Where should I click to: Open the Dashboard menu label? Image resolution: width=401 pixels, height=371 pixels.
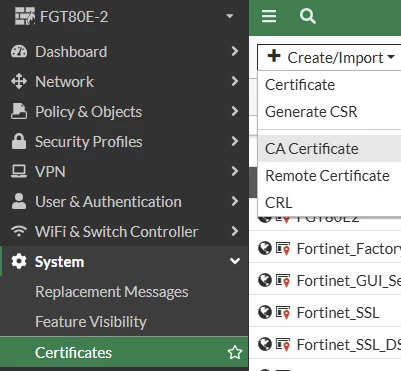pos(71,52)
